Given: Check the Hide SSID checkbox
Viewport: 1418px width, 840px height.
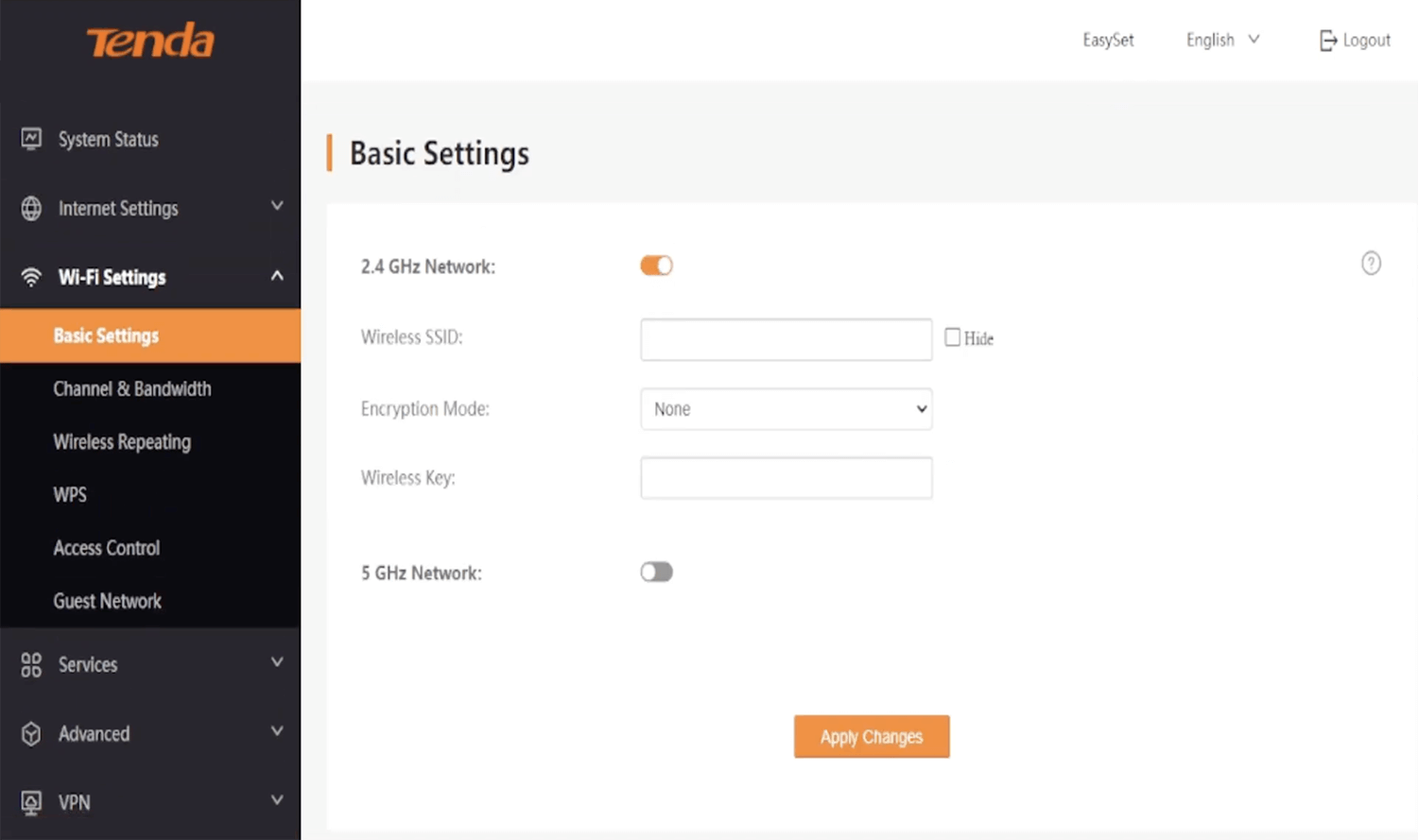Looking at the screenshot, I should click(952, 337).
